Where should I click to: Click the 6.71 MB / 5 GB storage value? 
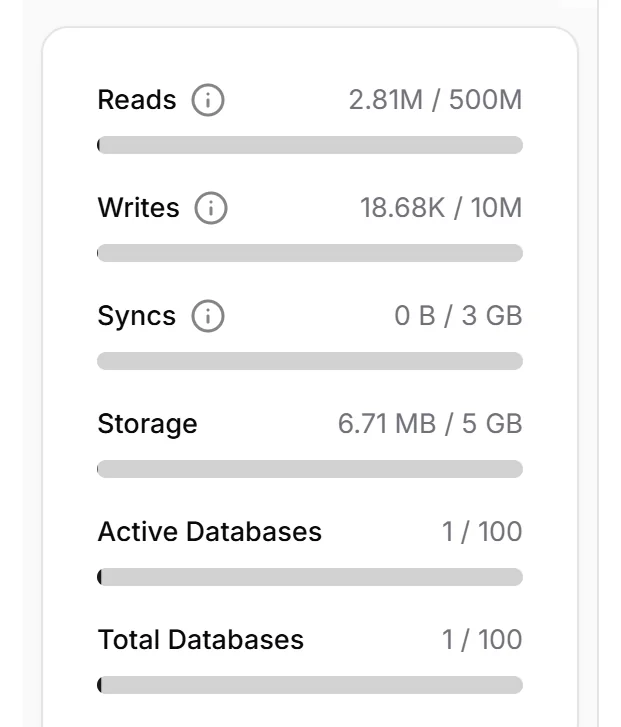tap(430, 424)
